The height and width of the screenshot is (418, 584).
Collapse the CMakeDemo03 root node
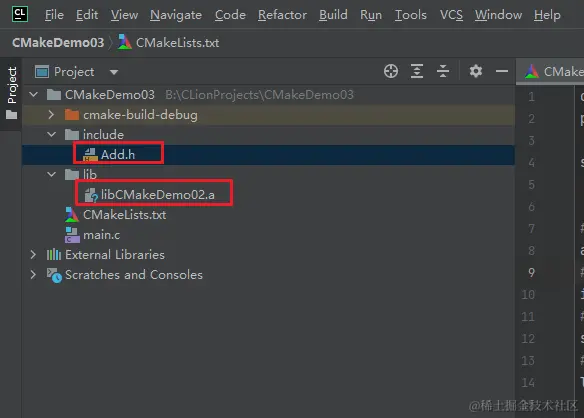coord(34,95)
